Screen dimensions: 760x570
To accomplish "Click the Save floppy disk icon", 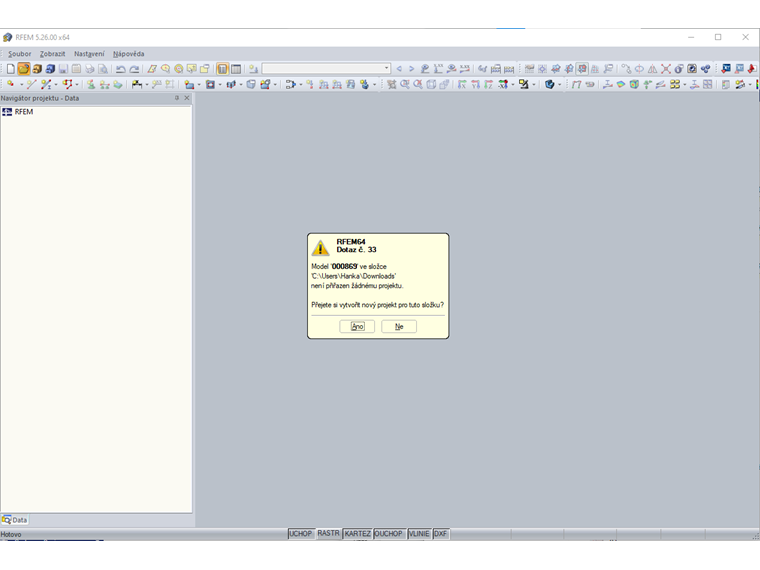I will point(63,69).
